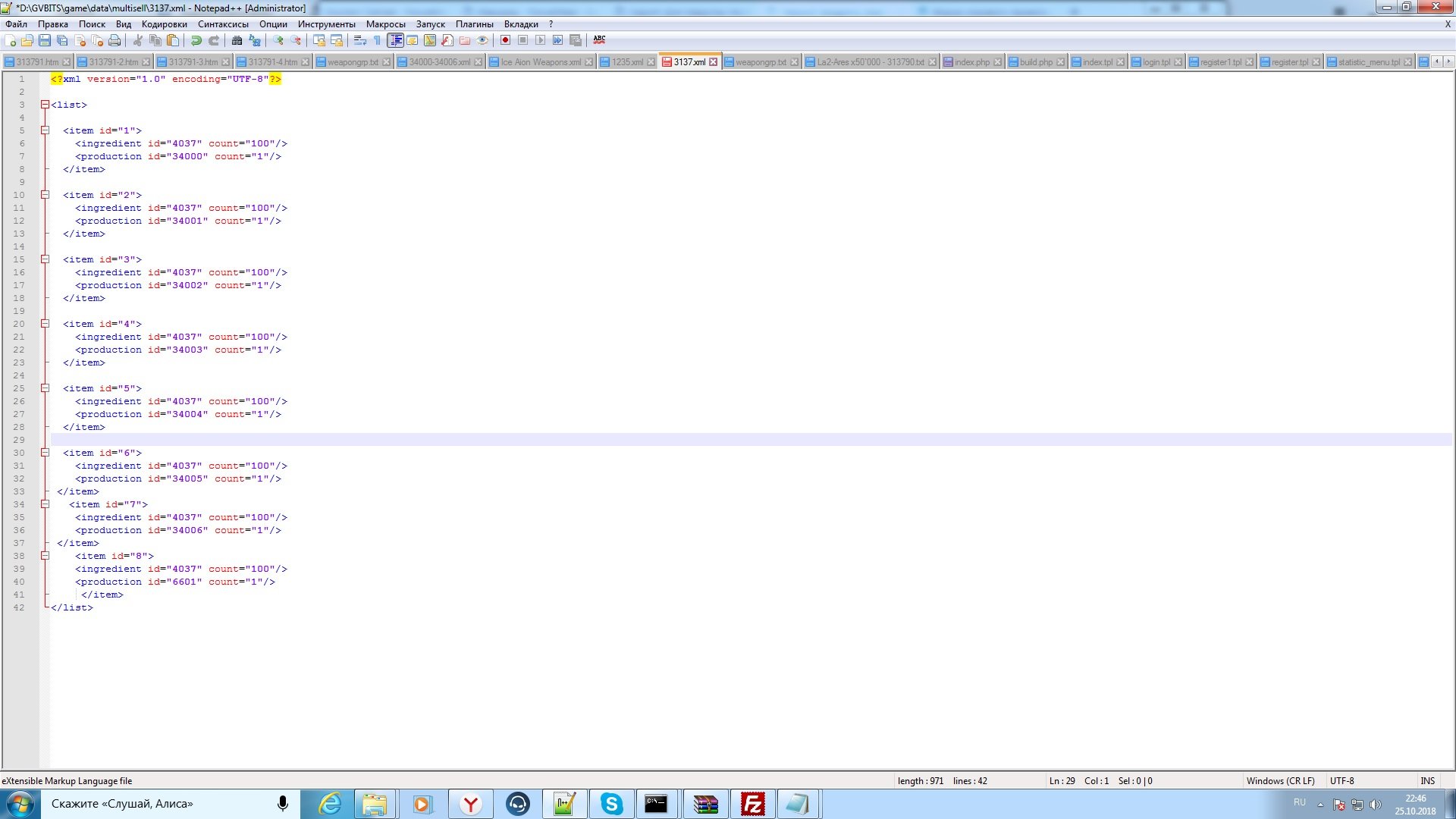Viewport: 1456px width, 819px height.
Task: Click the Save recorded macro icon
Action: click(575, 40)
